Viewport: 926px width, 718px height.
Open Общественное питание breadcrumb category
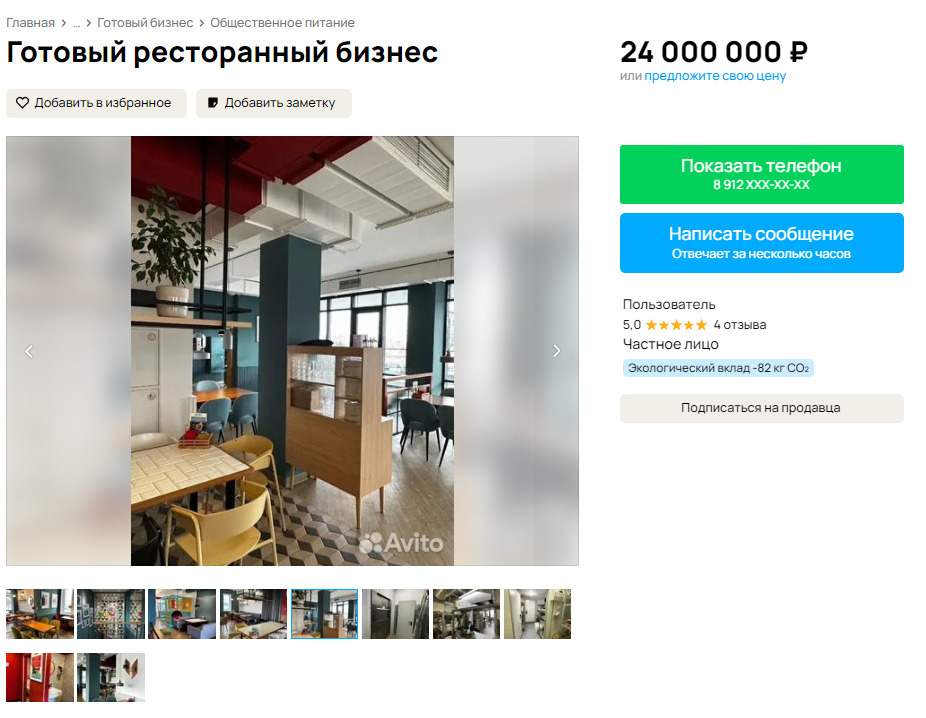282,23
